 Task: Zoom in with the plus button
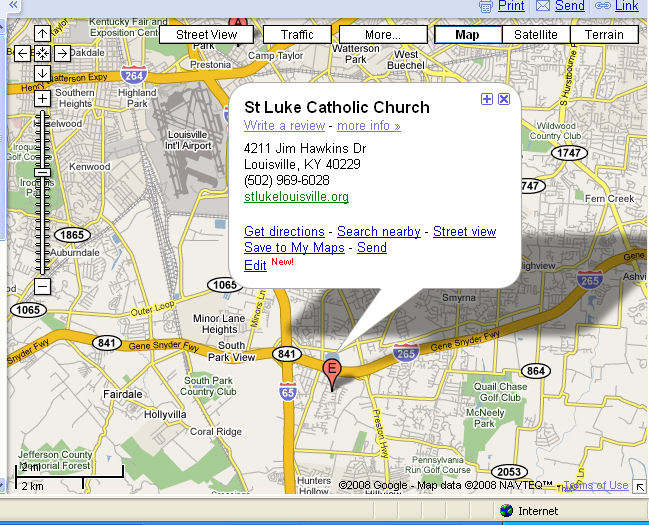[x=42, y=99]
